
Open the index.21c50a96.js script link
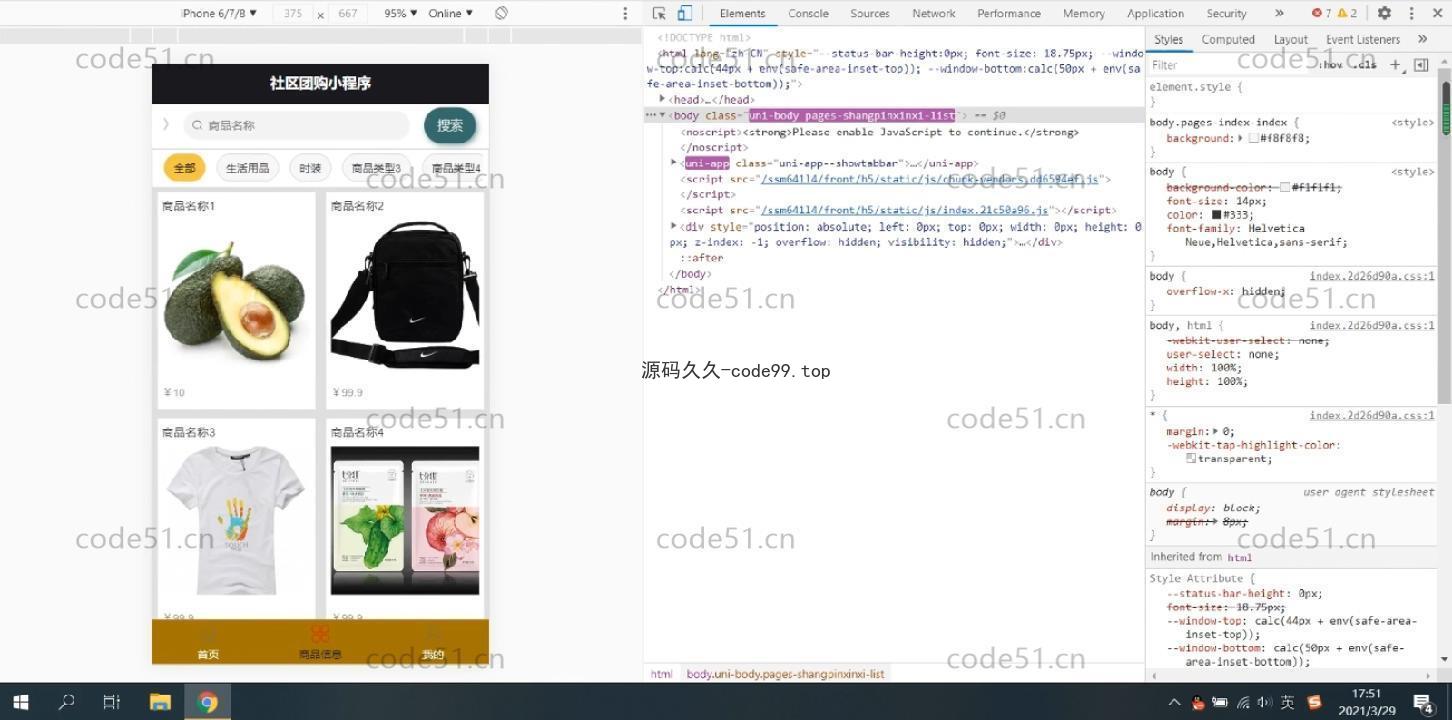[905, 210]
